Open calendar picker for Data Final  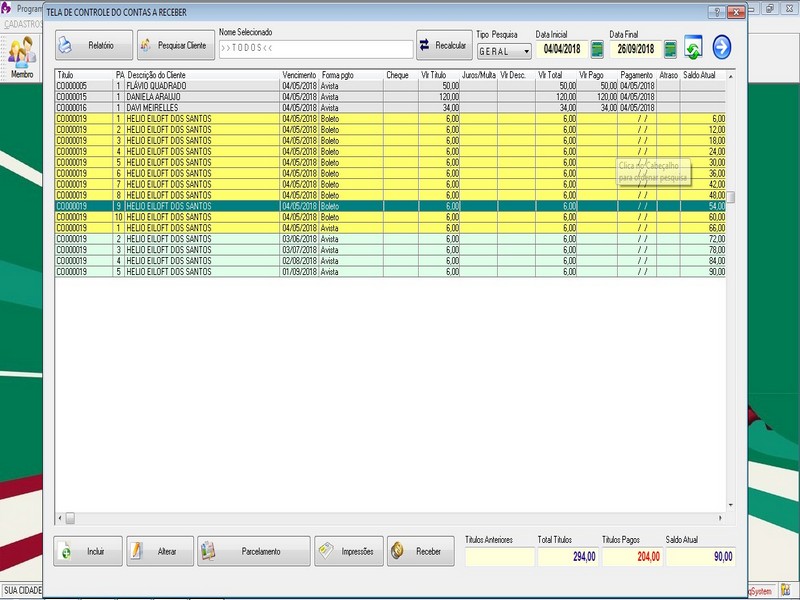(670, 49)
